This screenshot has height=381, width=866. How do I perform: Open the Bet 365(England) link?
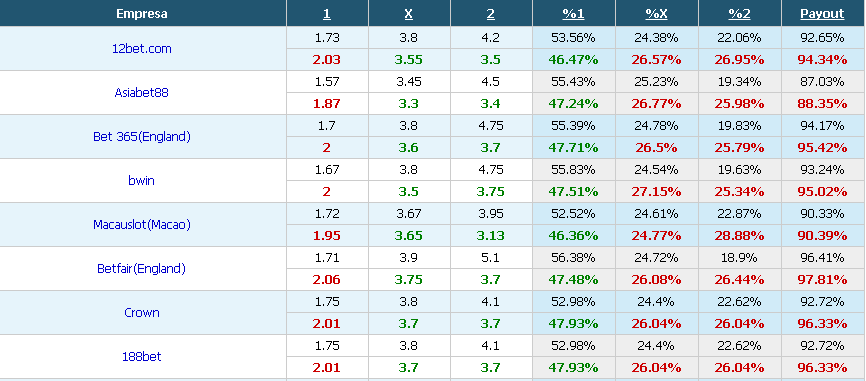click(x=141, y=136)
